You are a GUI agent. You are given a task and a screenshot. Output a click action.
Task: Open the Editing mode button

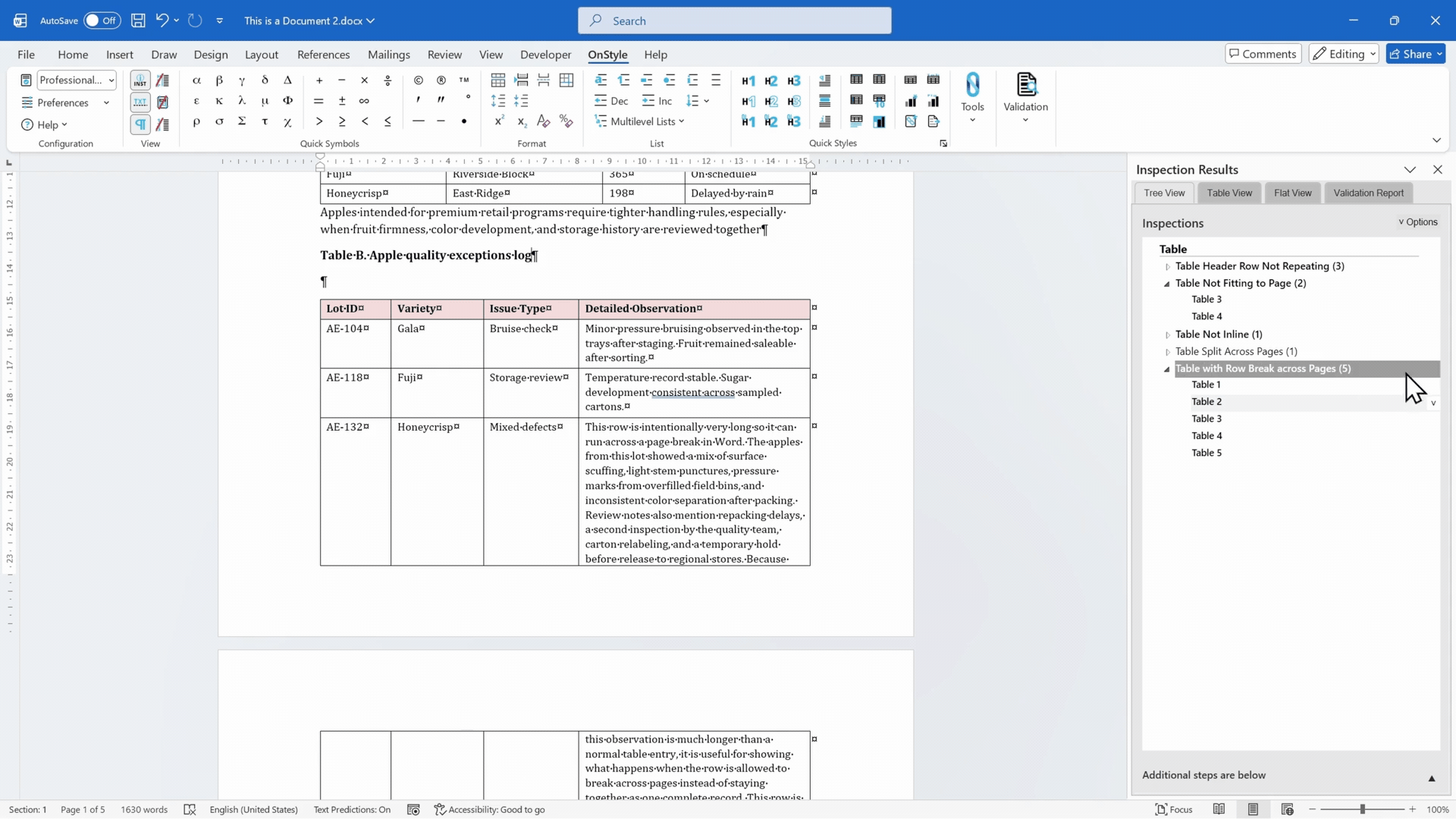point(1343,54)
